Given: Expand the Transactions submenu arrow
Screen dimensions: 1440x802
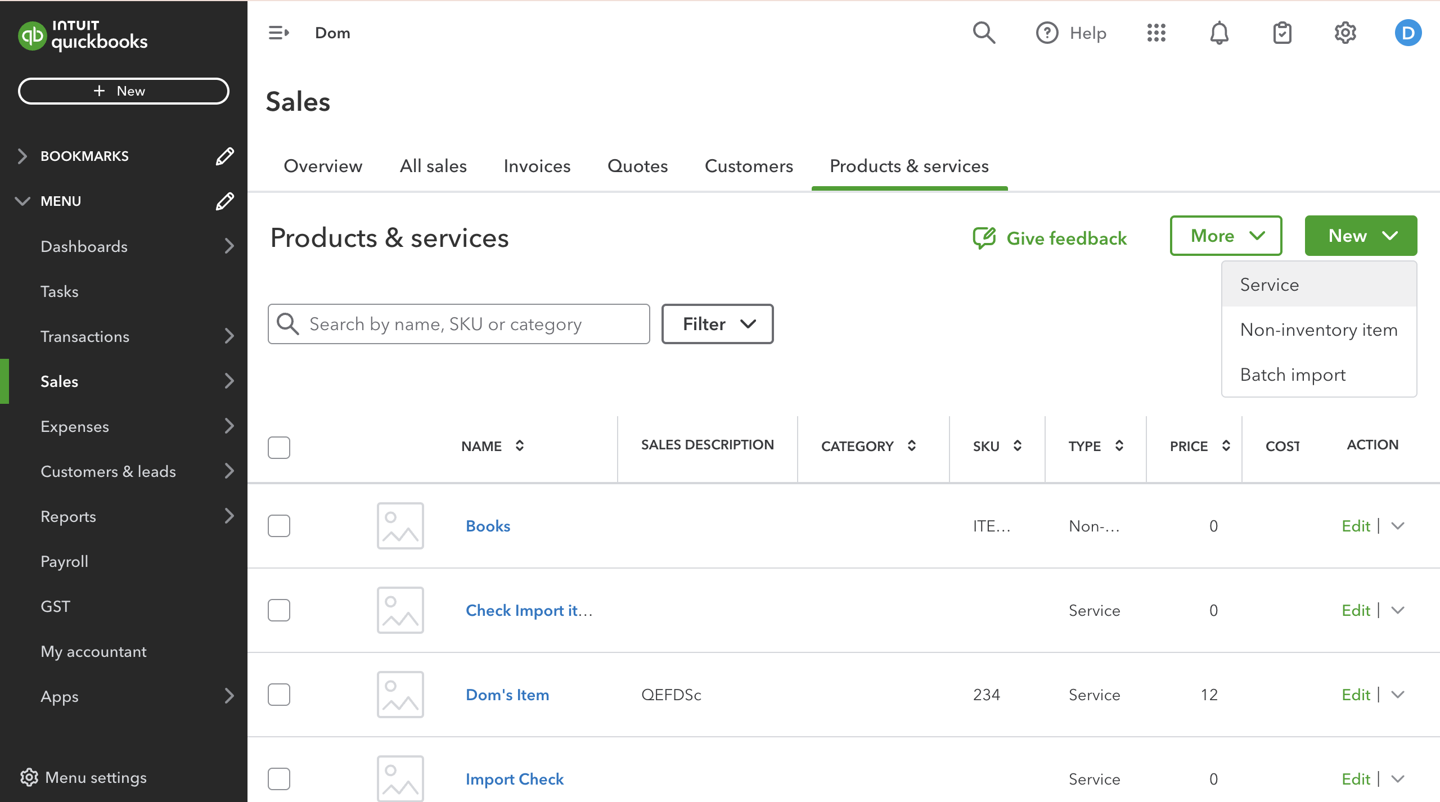Looking at the screenshot, I should coord(229,336).
